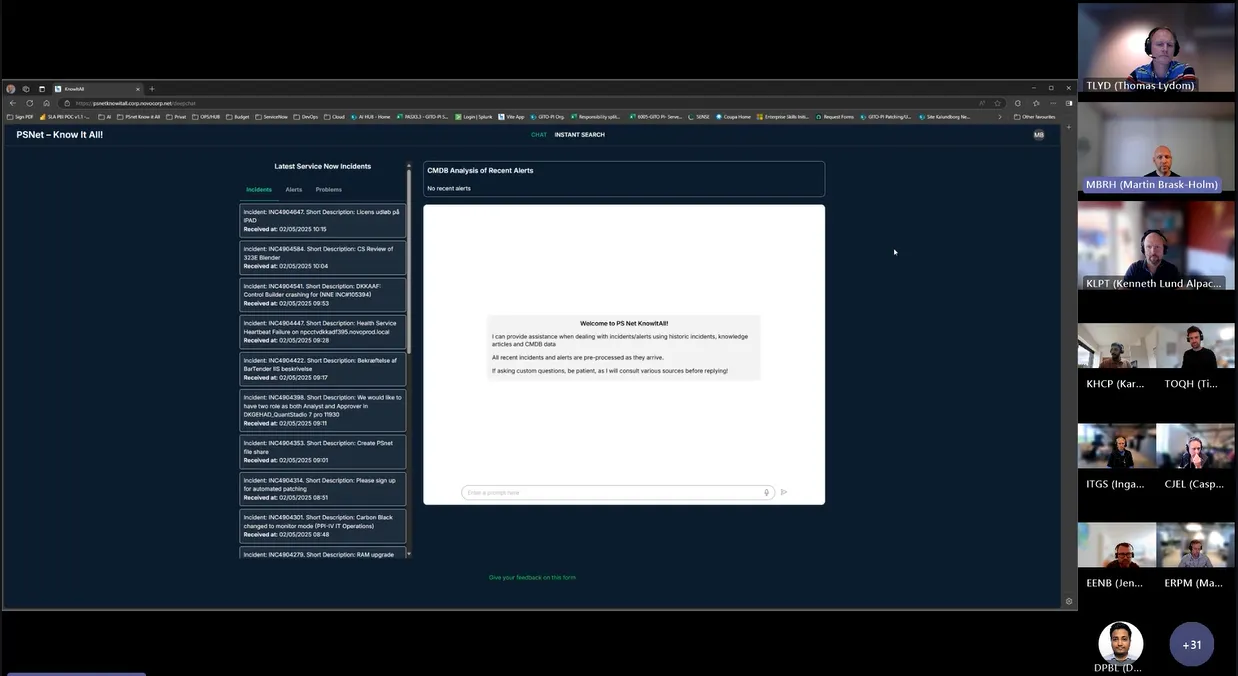Expand the bookmarks bar overflow chevron

click(999, 117)
